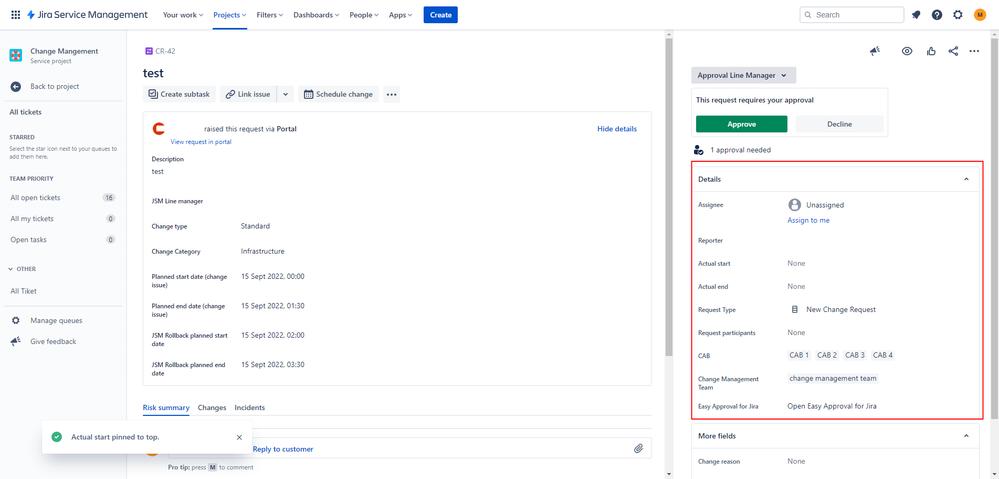The height and width of the screenshot is (479, 999).
Task: Click the Back to project arrow icon
Action: click(16, 87)
